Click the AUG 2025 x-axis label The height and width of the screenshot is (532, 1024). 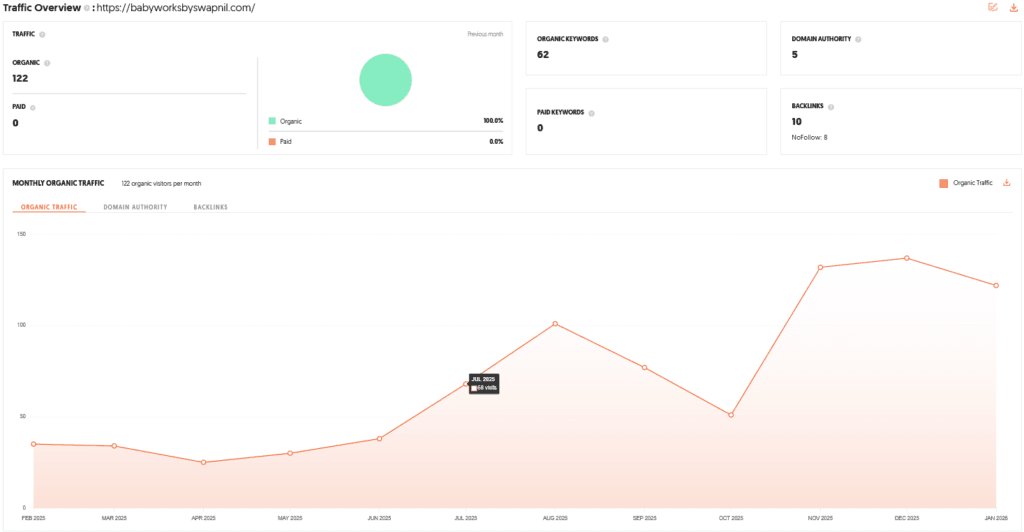point(555,518)
